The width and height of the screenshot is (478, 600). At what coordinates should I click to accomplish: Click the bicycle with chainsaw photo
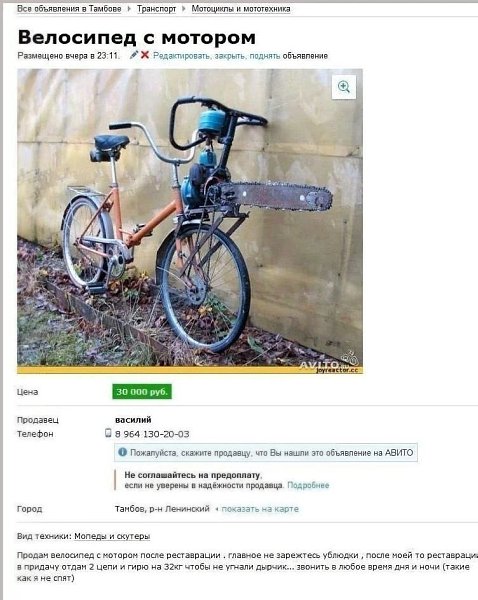190,221
